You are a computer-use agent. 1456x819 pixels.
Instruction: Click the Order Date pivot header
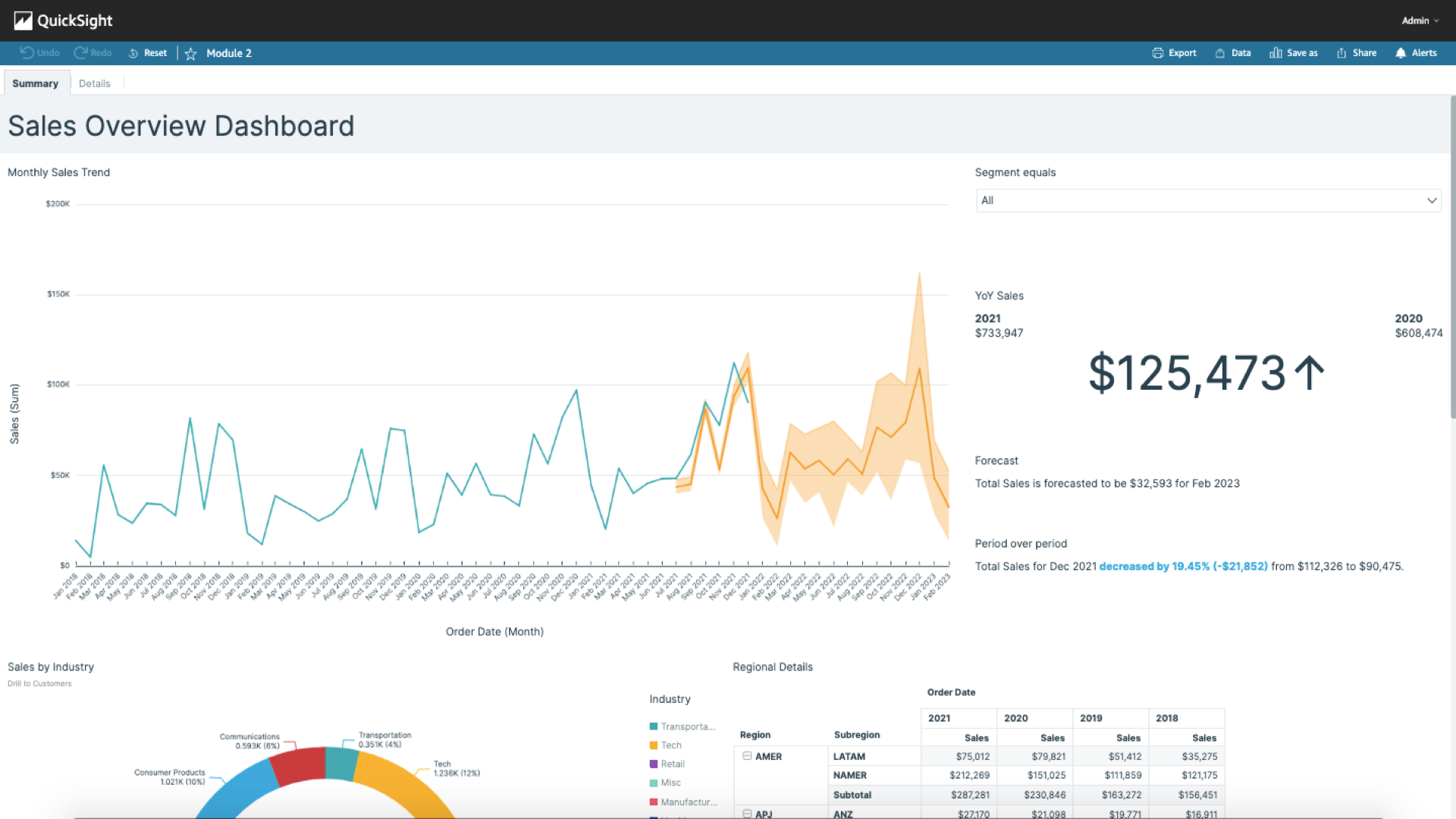(951, 692)
